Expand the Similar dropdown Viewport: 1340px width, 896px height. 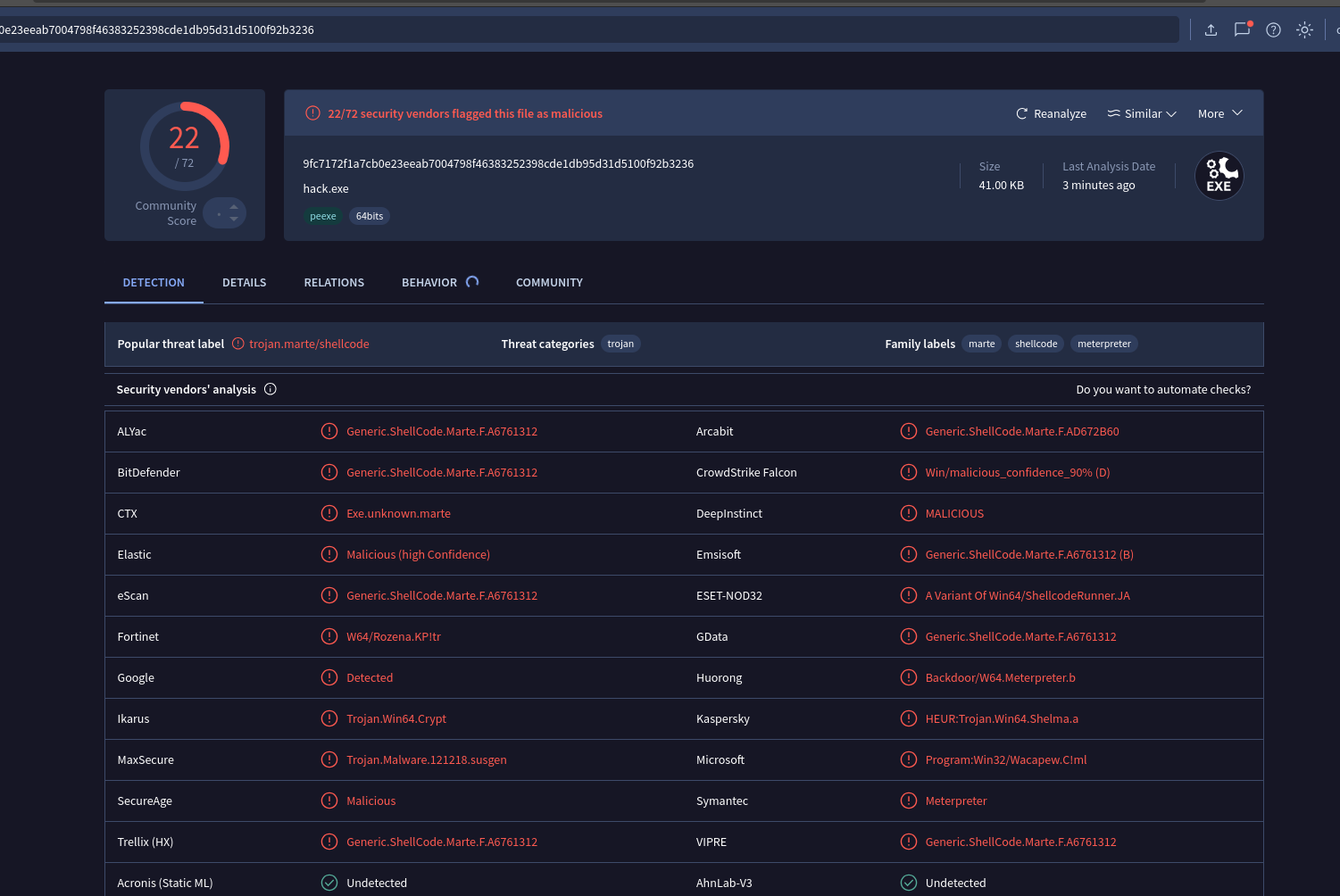coord(1142,113)
